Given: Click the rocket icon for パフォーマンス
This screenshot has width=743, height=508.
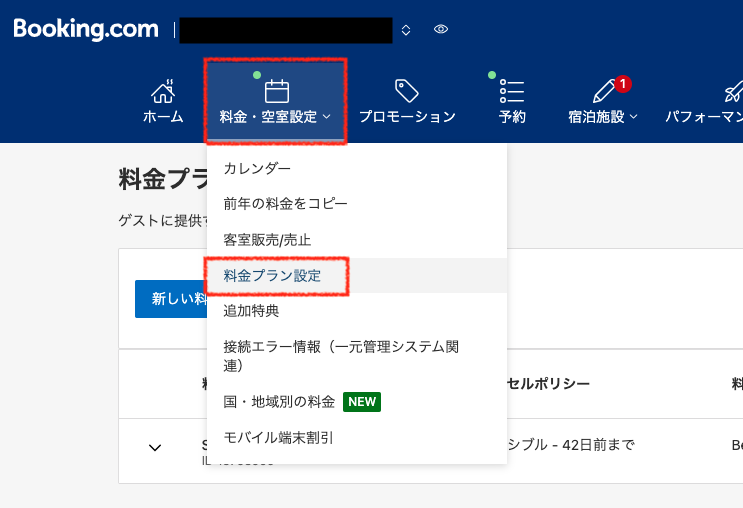Looking at the screenshot, I should [x=732, y=92].
